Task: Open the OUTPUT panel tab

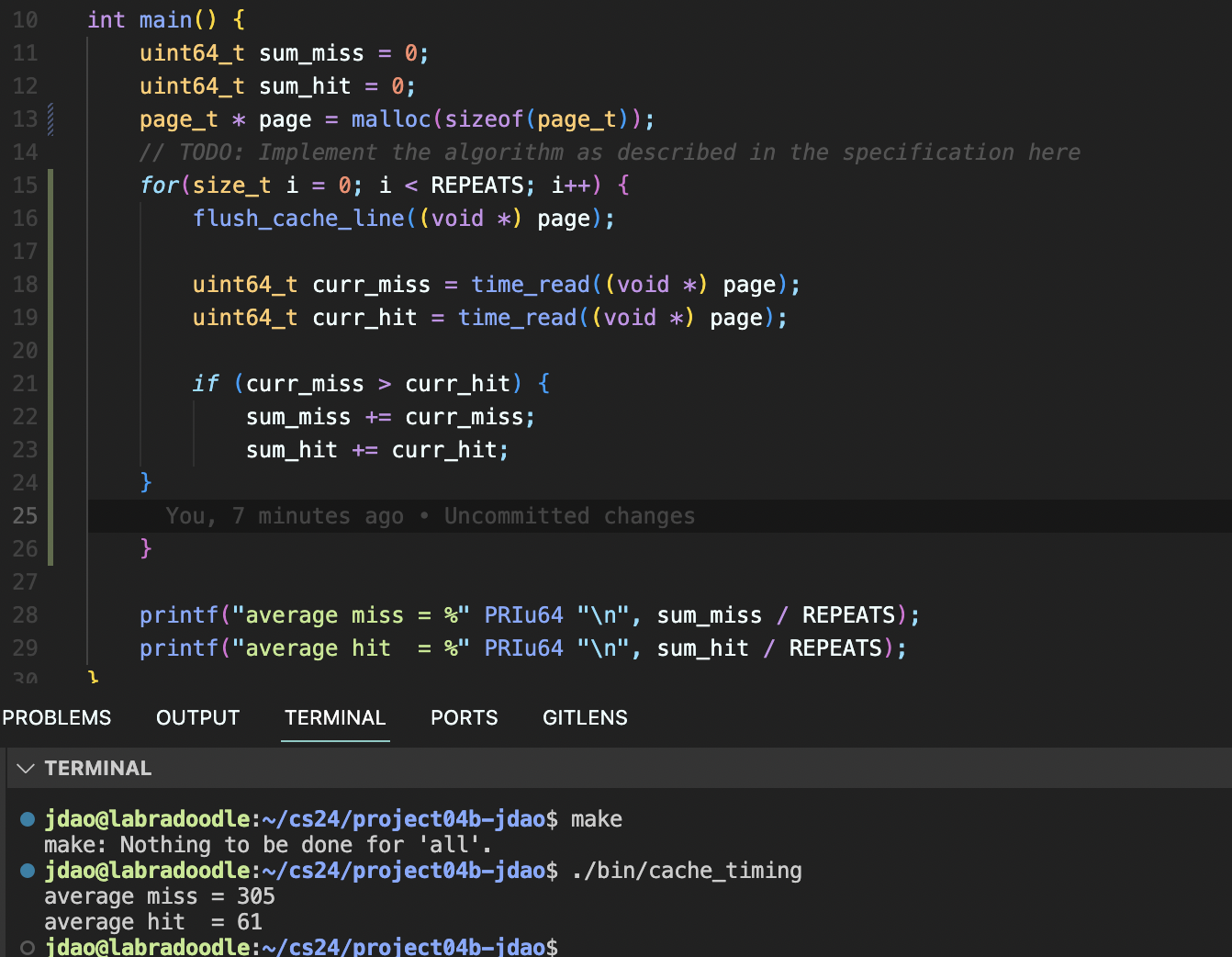Action: [x=197, y=717]
